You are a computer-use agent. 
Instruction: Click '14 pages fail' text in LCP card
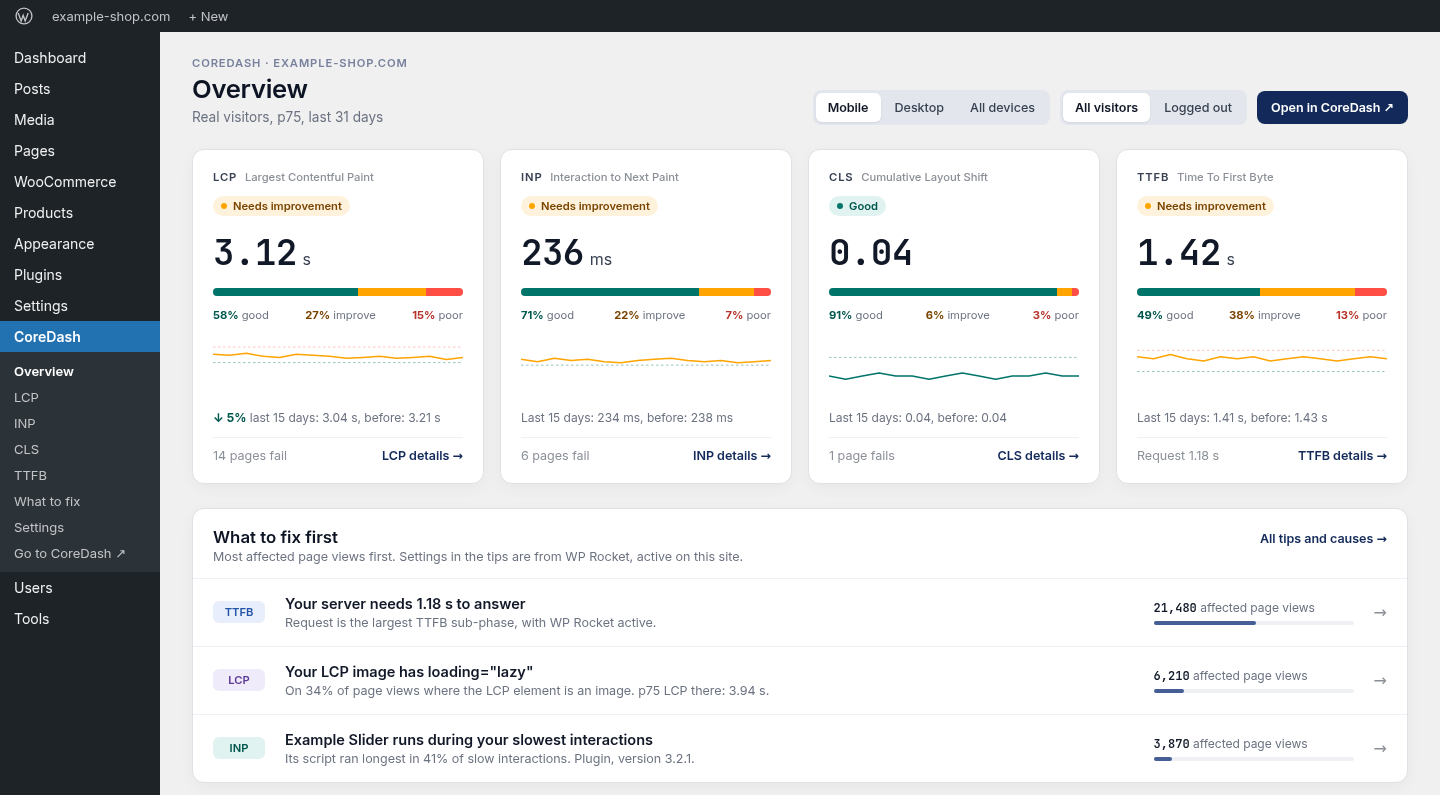(x=250, y=456)
